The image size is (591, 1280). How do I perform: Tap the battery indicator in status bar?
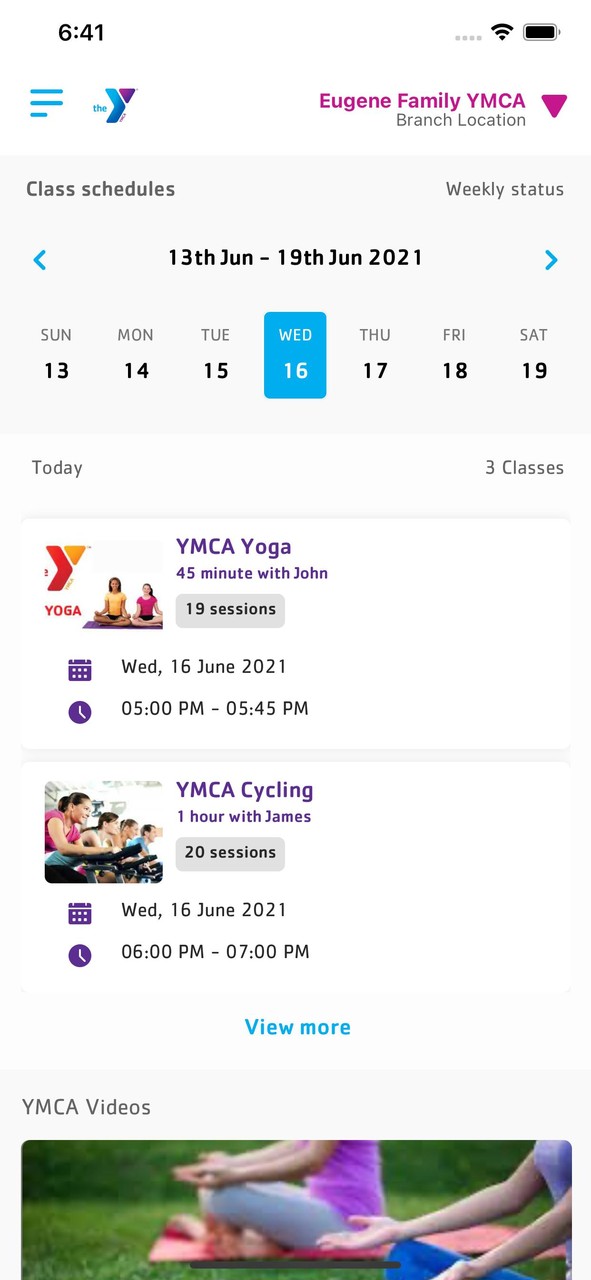[x=542, y=31]
